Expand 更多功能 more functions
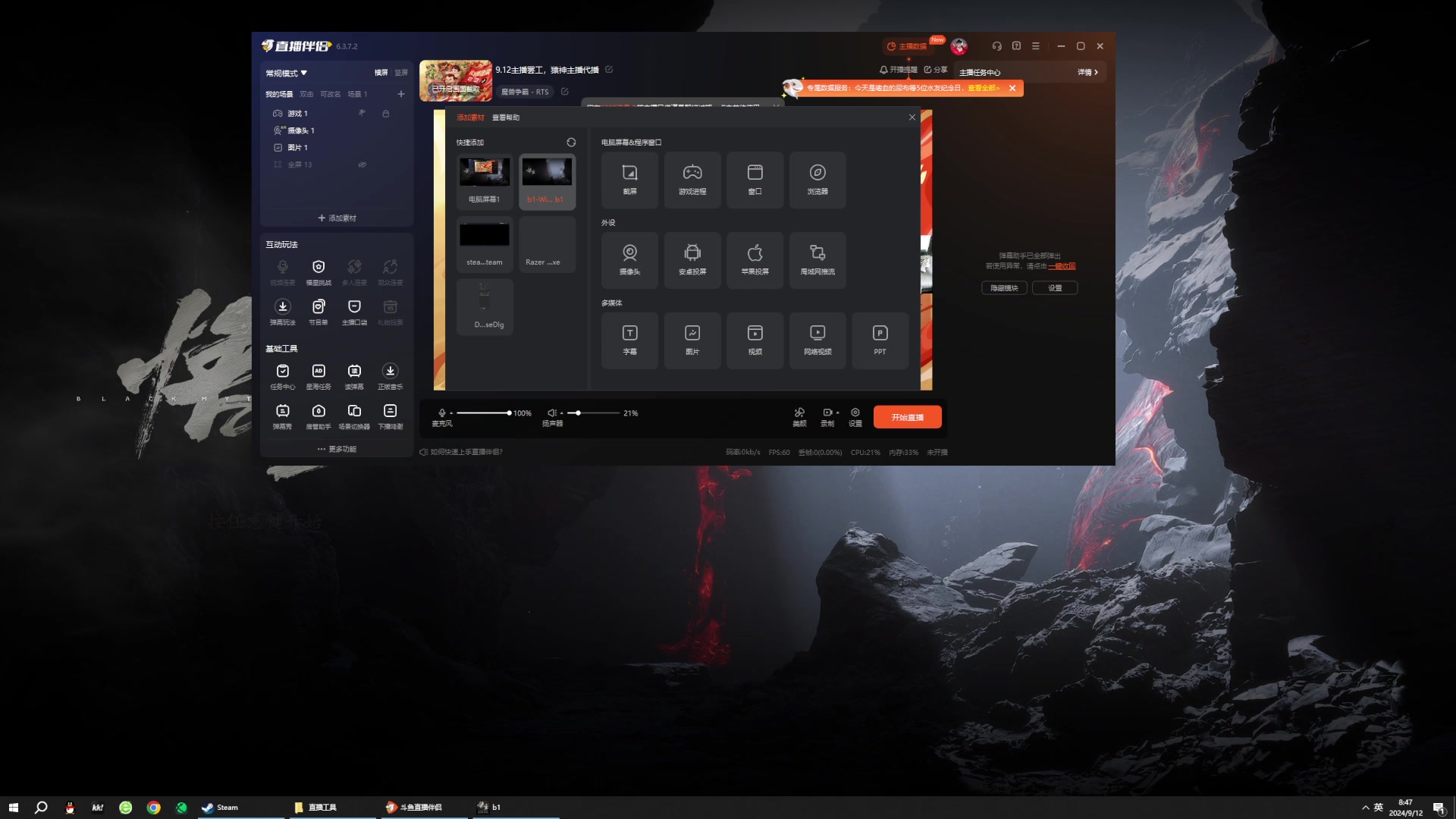The width and height of the screenshot is (1456, 819). [337, 449]
